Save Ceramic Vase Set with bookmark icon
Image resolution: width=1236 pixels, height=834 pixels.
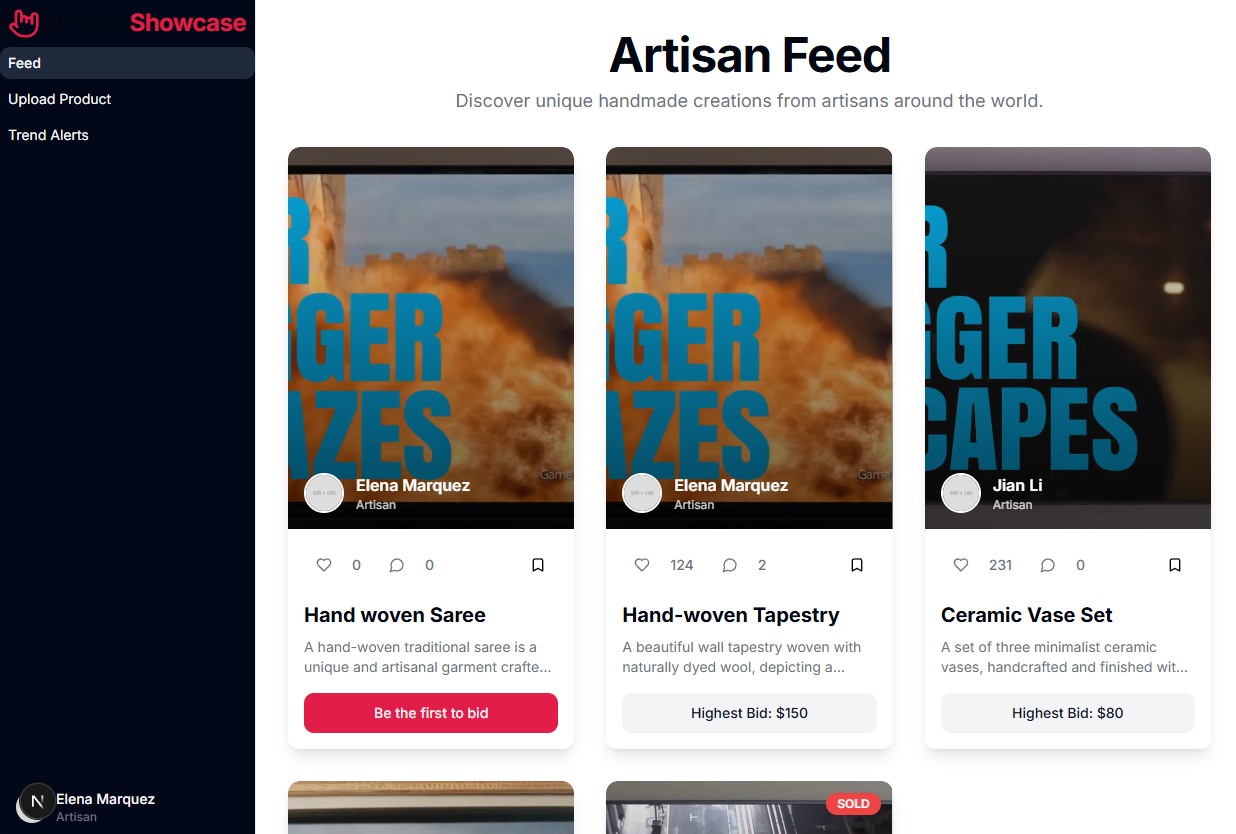click(1175, 565)
